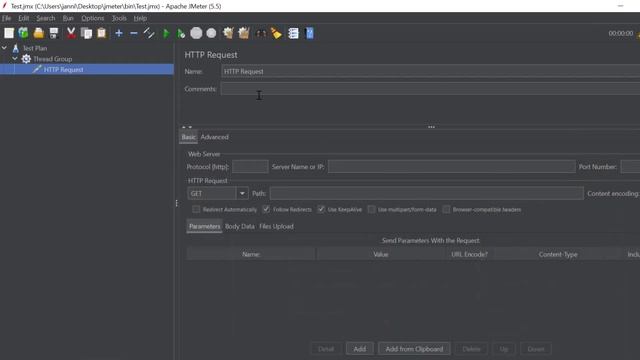
Task: Click the Reset Search icon
Action: point(276,33)
